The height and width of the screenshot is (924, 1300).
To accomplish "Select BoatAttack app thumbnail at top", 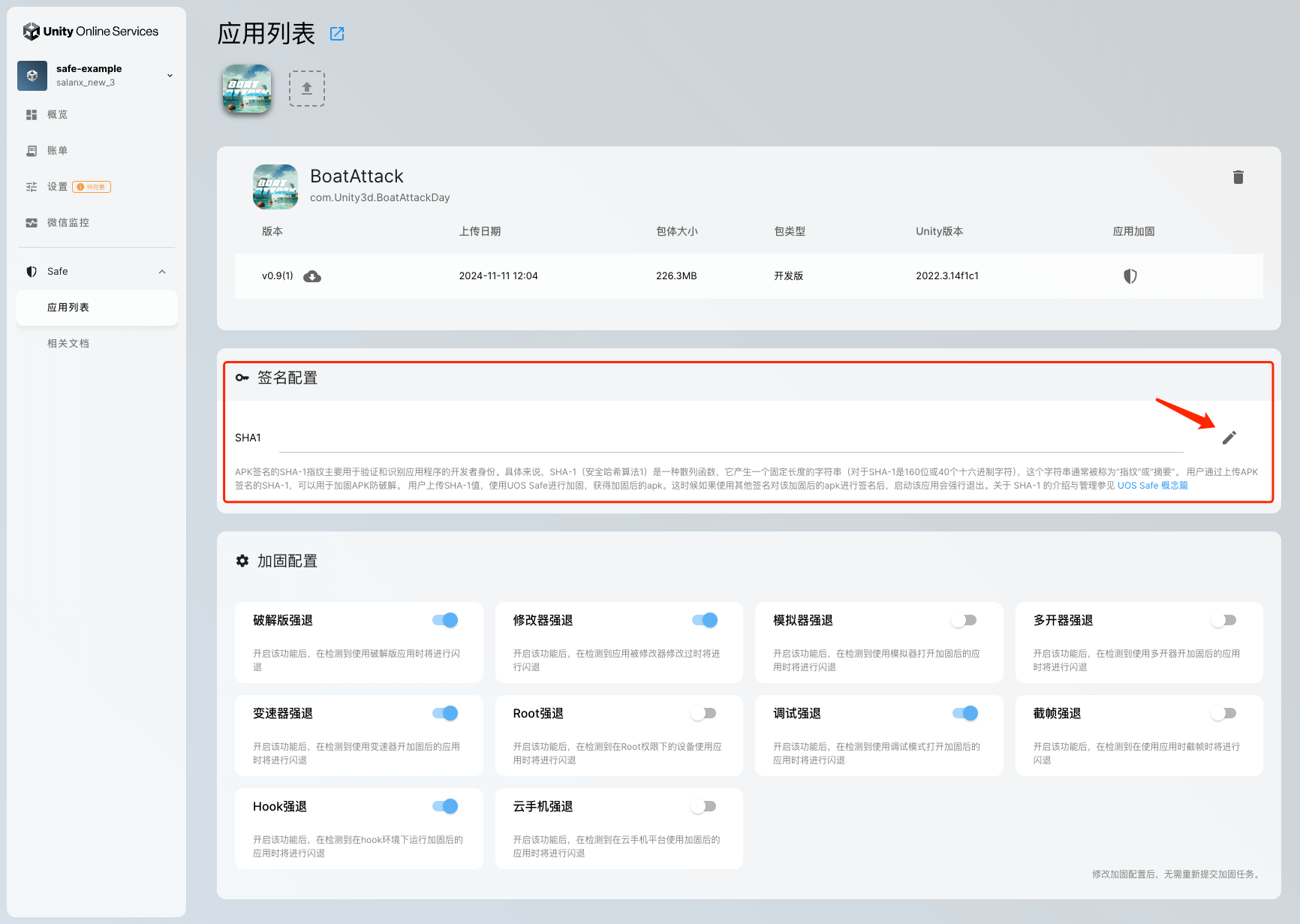I will click(x=247, y=89).
